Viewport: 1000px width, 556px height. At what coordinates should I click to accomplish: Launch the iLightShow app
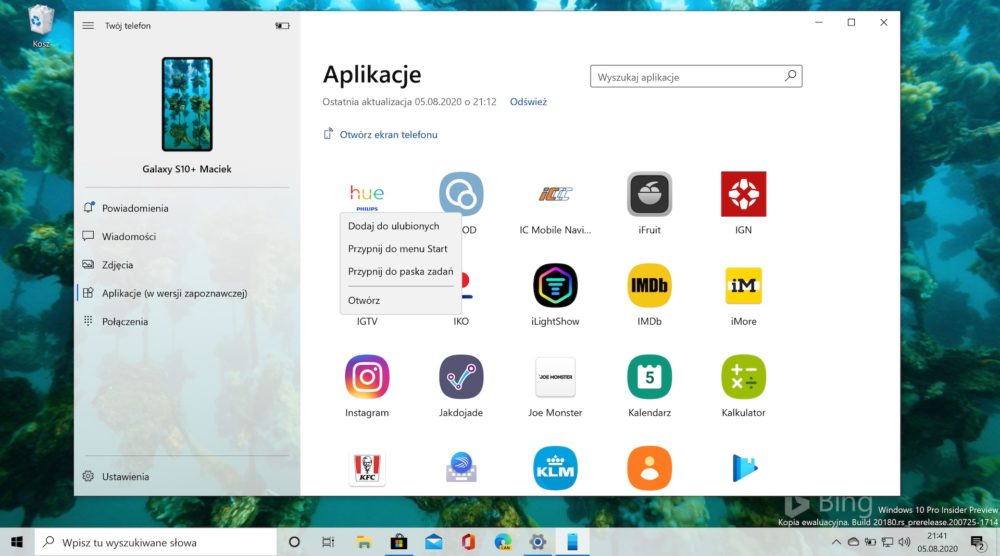555,286
